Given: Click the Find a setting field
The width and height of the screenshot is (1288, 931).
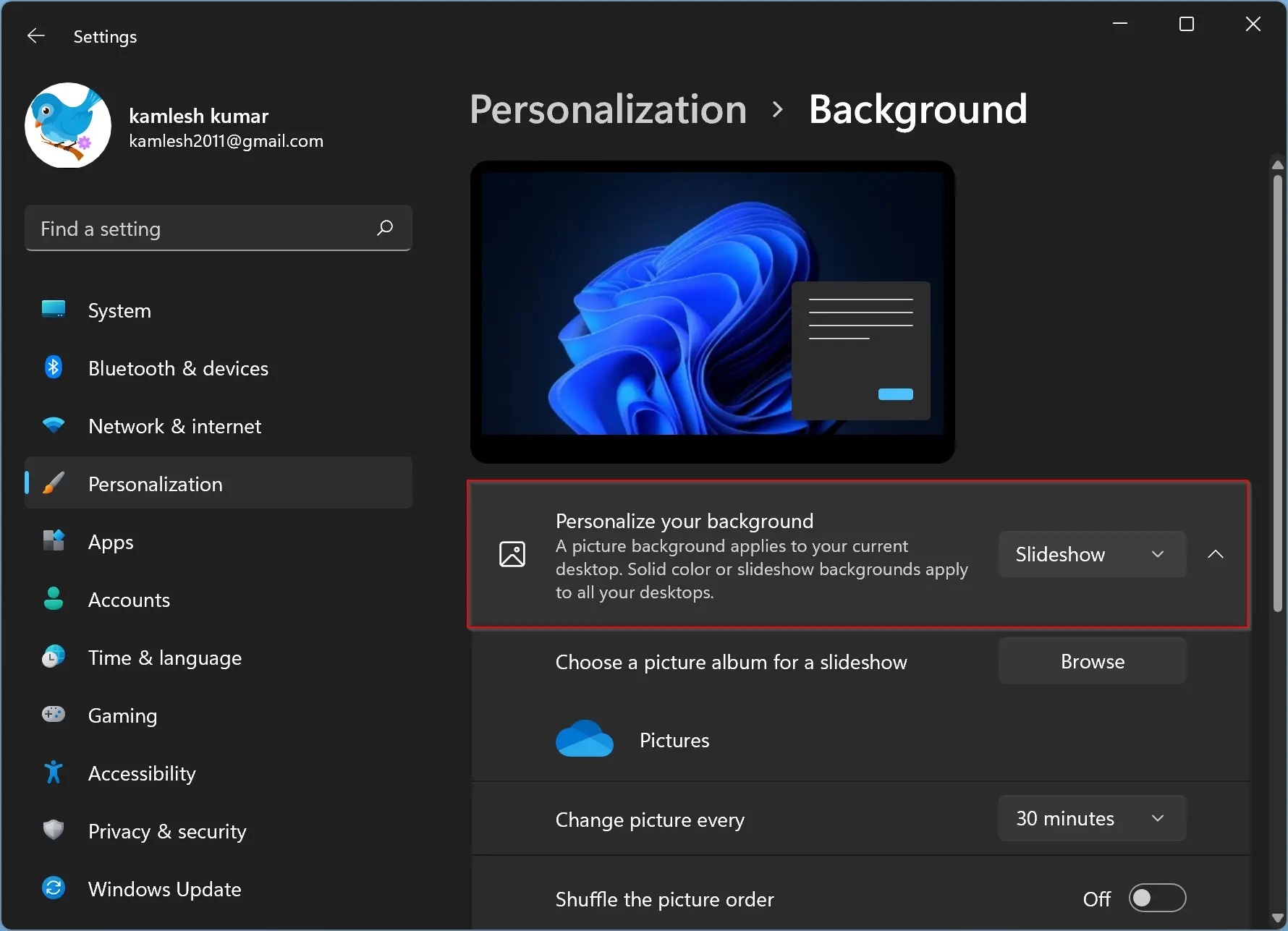Looking at the screenshot, I should (203, 229).
